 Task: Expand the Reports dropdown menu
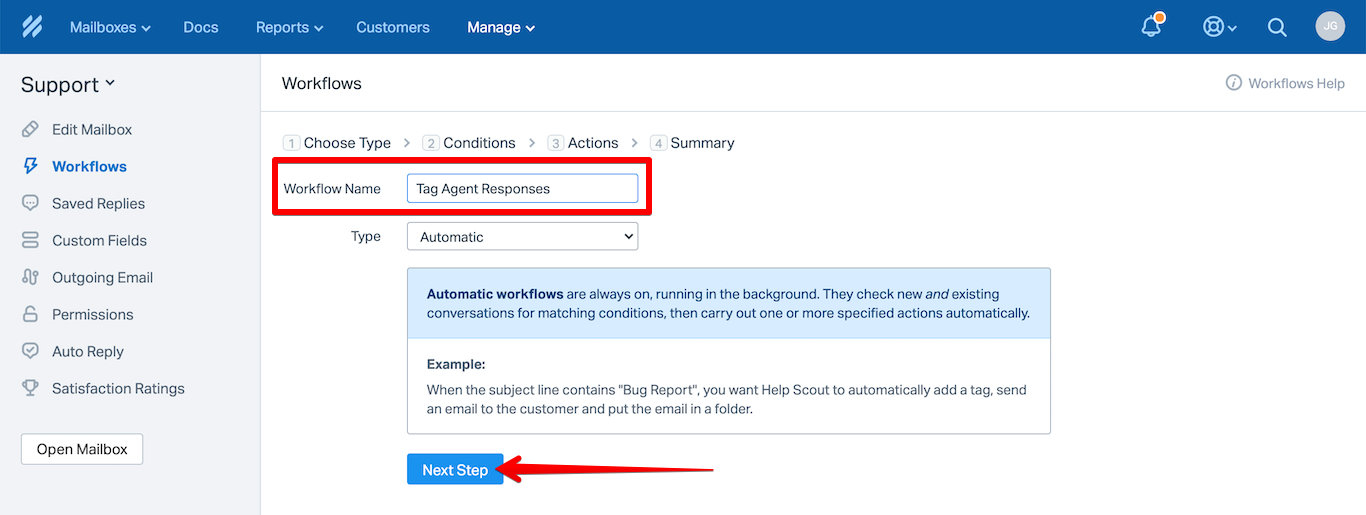[x=289, y=27]
